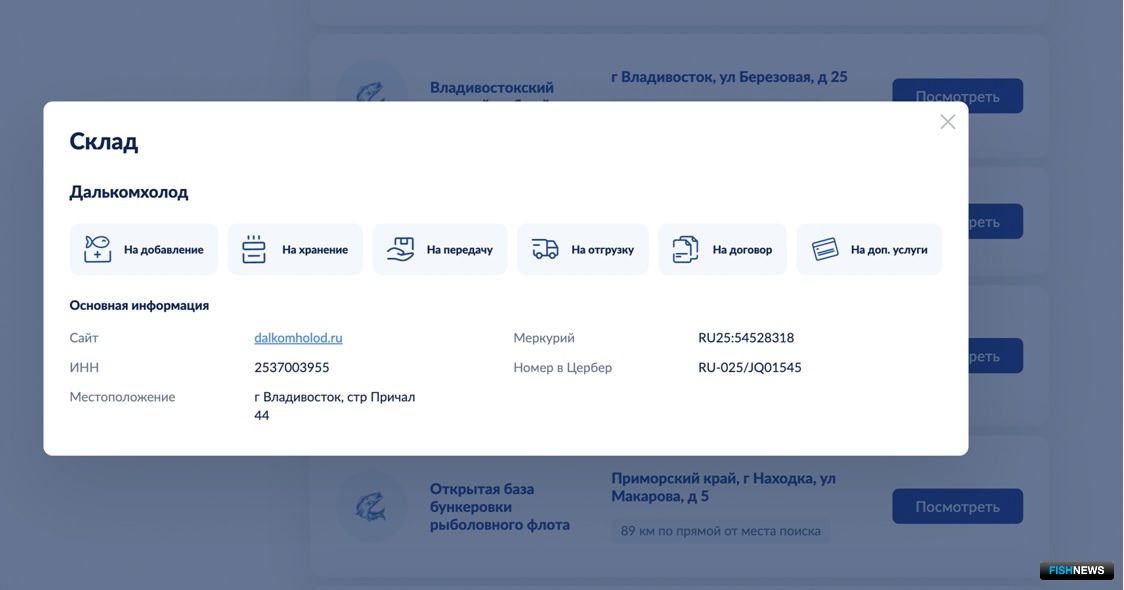The width and height of the screenshot is (1124, 590).
Task: Click the Основная информация section heading
Action: (139, 305)
